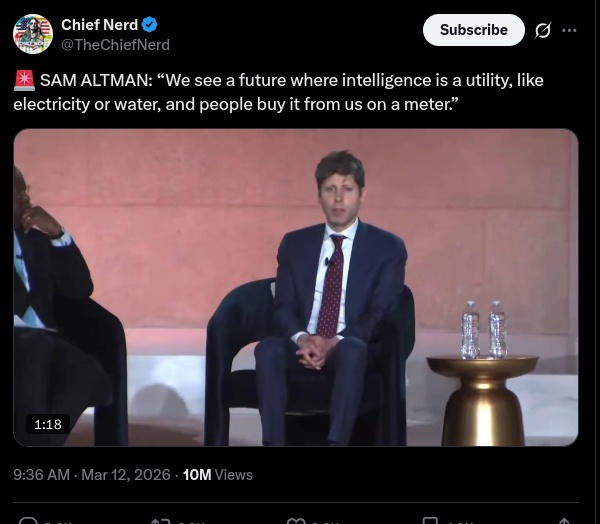Play the Sam Altman video

point(296,287)
